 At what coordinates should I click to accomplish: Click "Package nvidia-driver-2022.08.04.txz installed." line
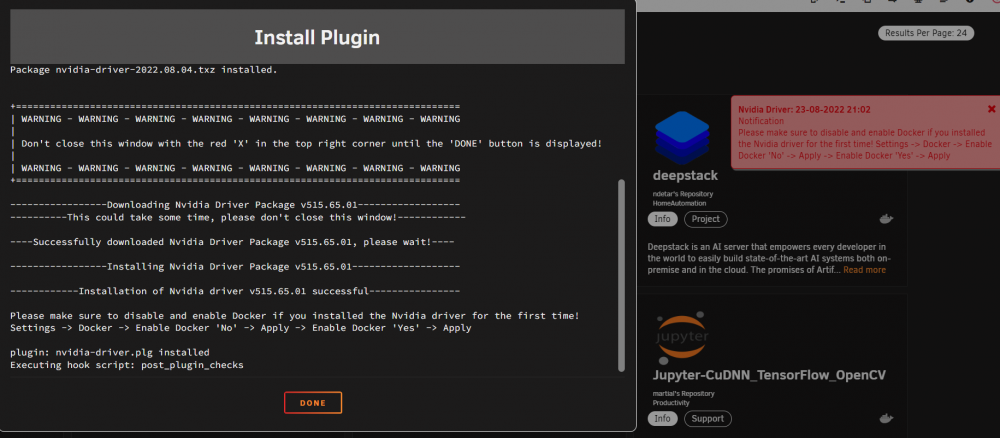tap(144, 70)
